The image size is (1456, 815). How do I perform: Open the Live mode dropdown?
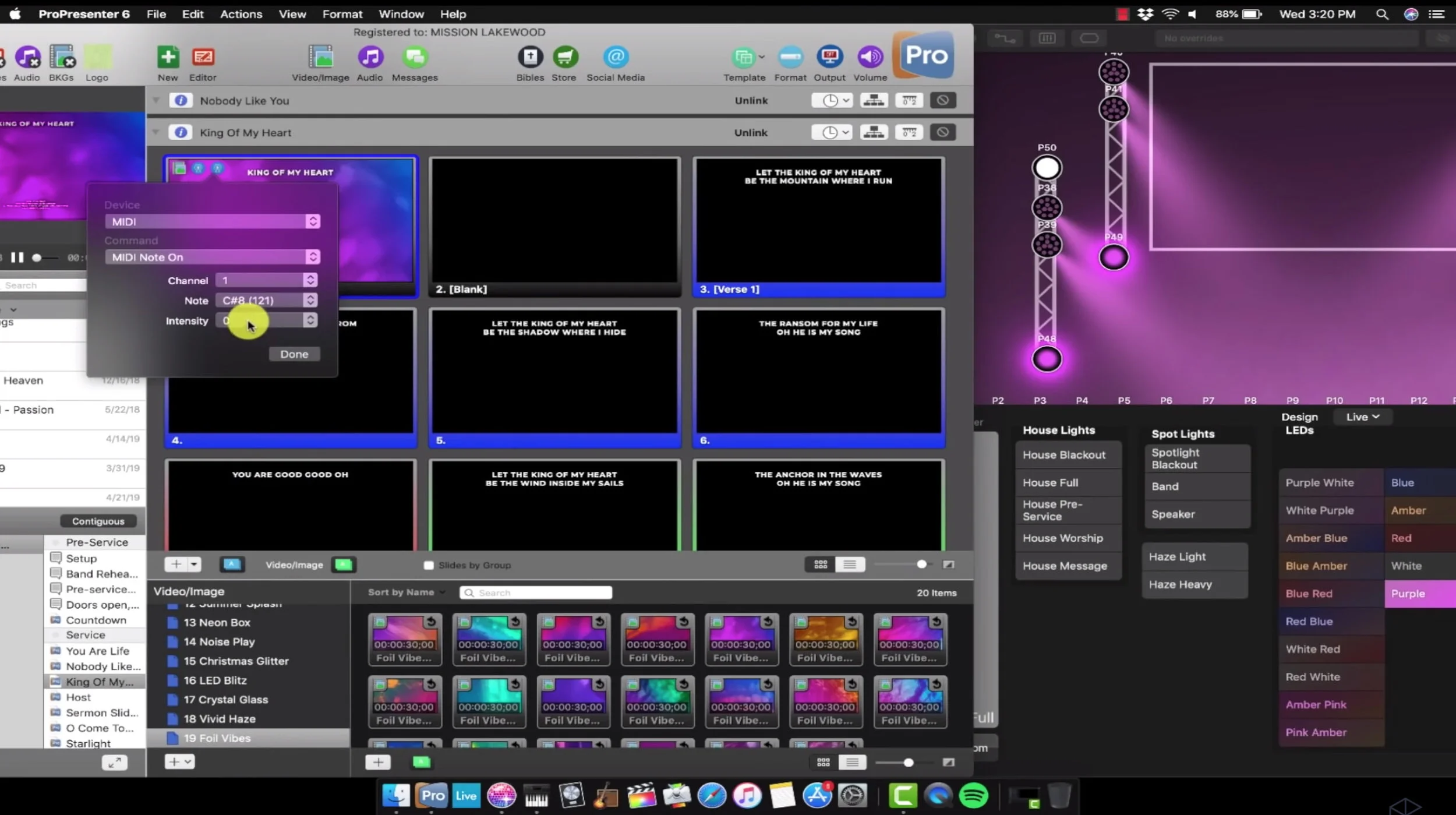tap(1363, 417)
